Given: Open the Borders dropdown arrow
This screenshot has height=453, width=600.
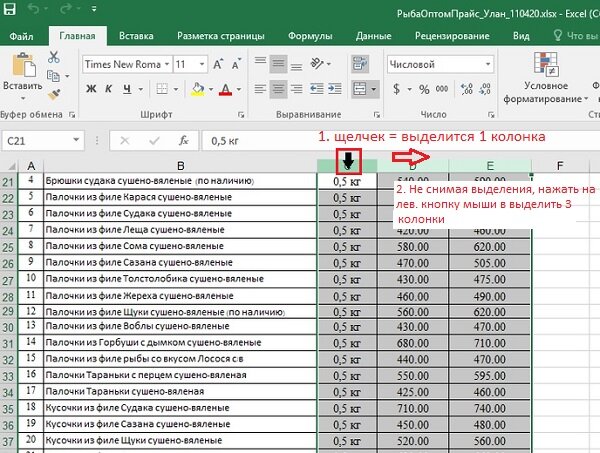Looking at the screenshot, I should click(176, 90).
